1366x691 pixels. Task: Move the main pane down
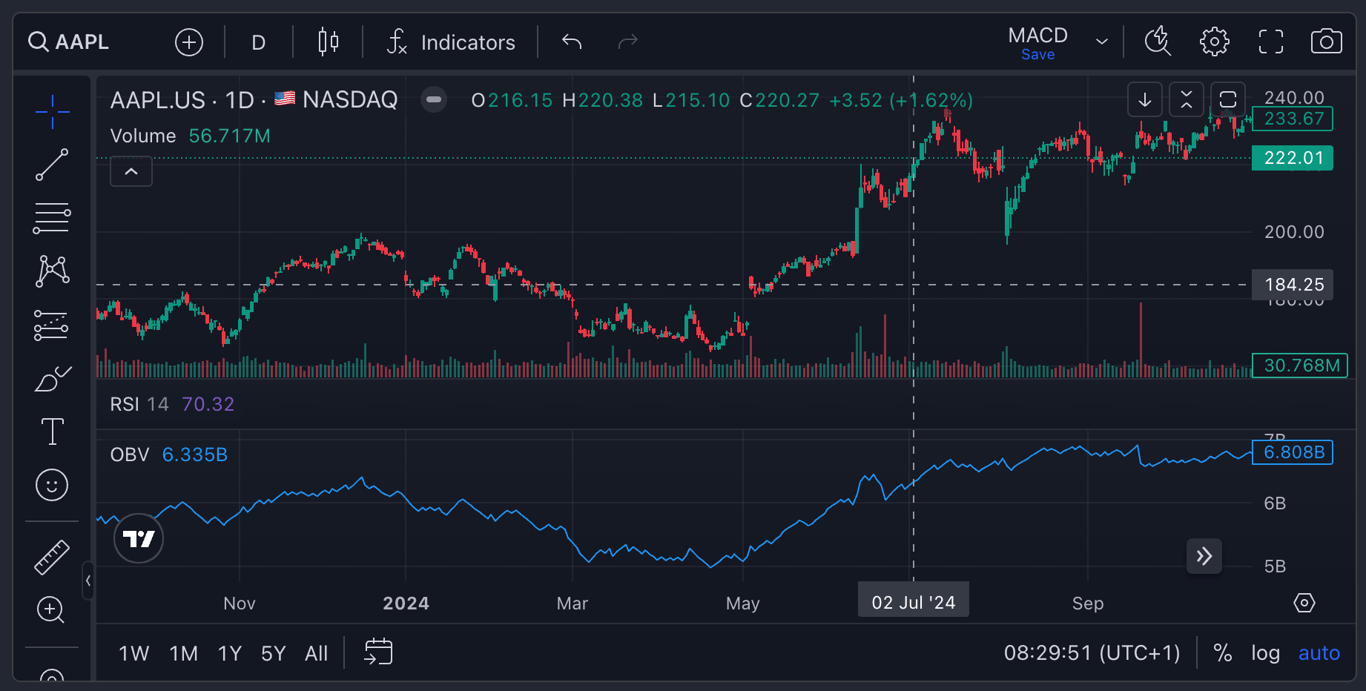point(1145,99)
